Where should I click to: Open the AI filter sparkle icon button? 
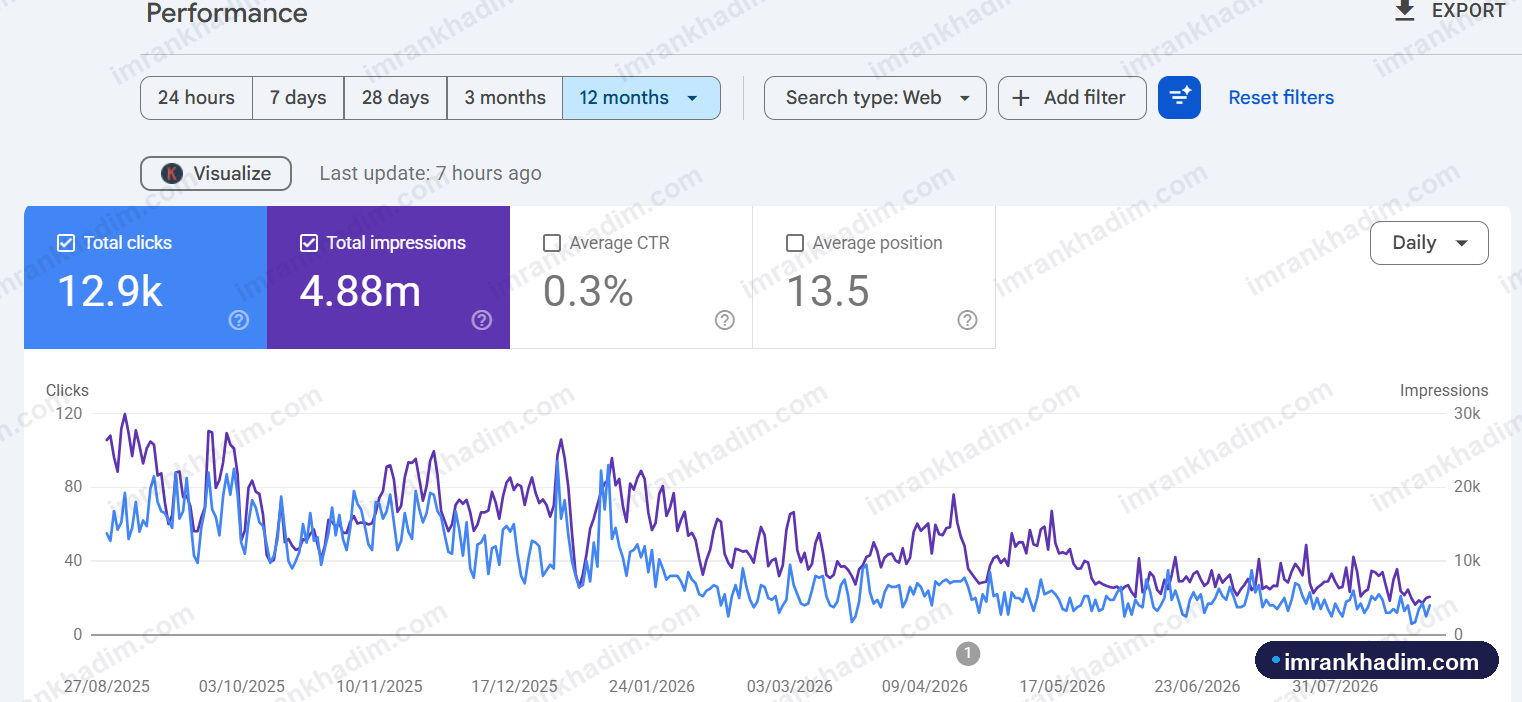[x=1179, y=97]
